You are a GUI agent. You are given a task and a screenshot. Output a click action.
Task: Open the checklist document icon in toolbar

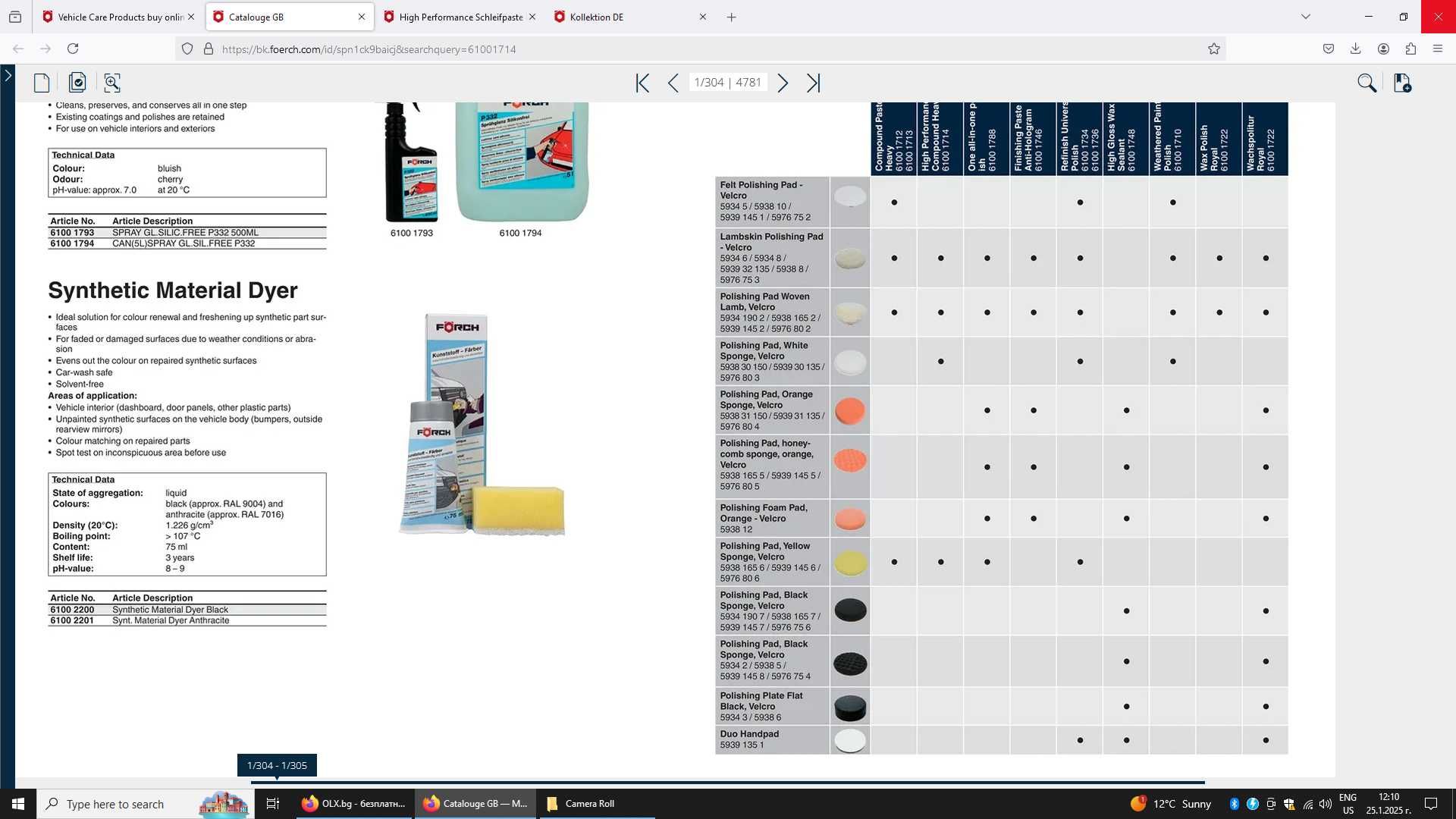pos(77,83)
